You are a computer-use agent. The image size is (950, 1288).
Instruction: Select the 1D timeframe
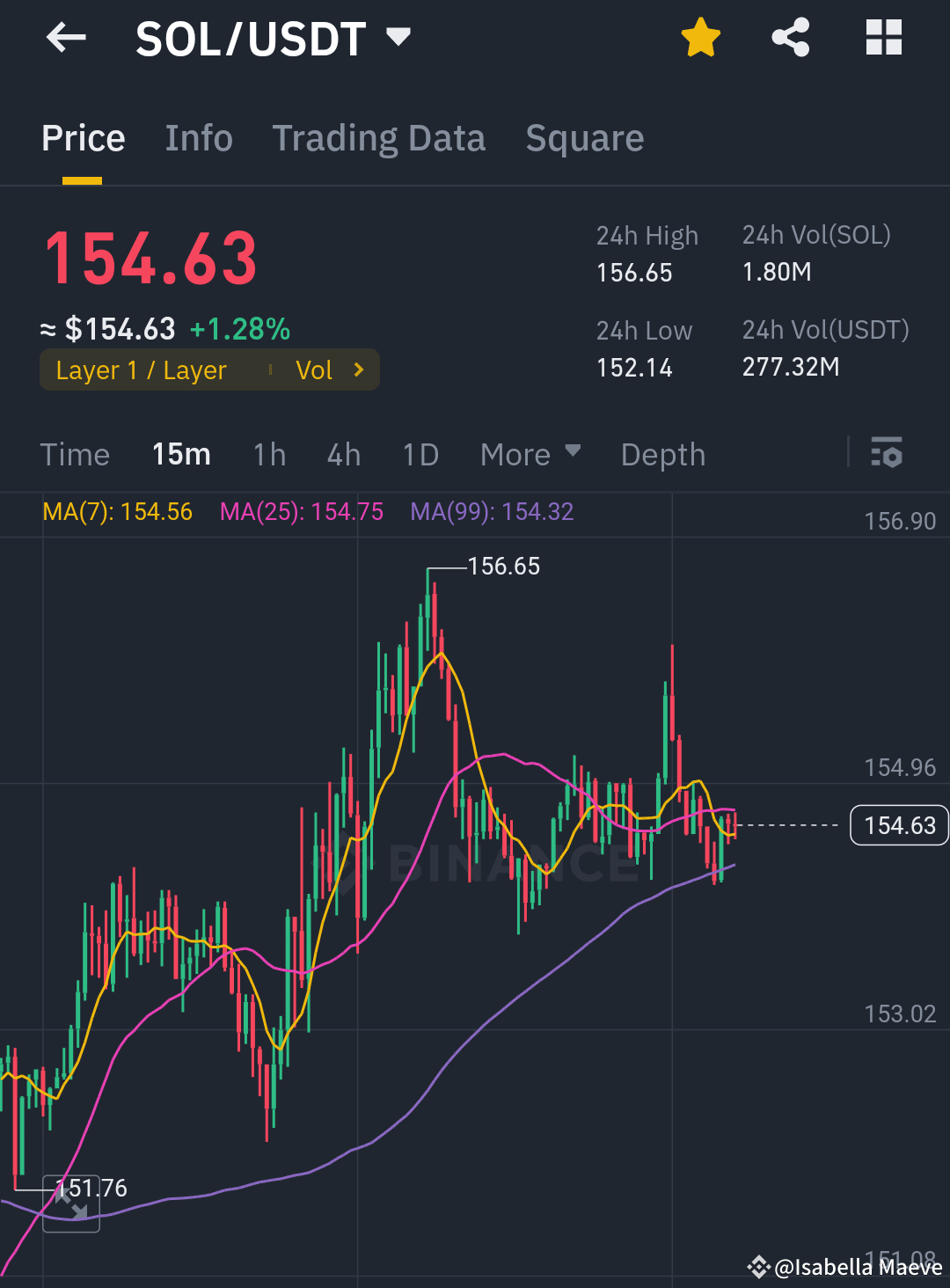pos(420,454)
